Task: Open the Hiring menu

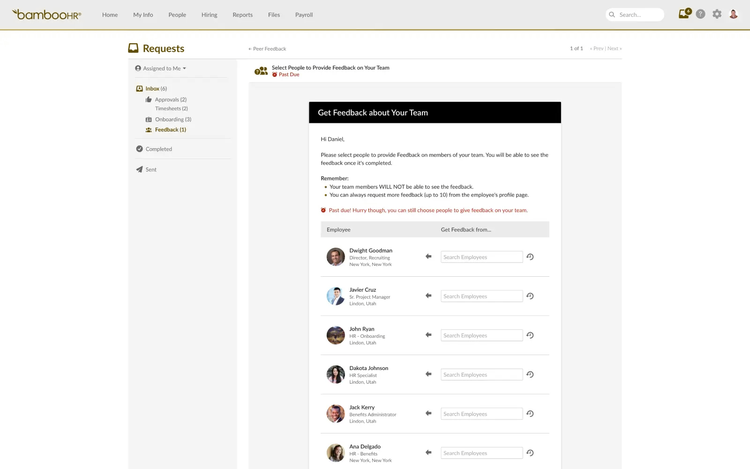Action: pyautogui.click(x=209, y=15)
